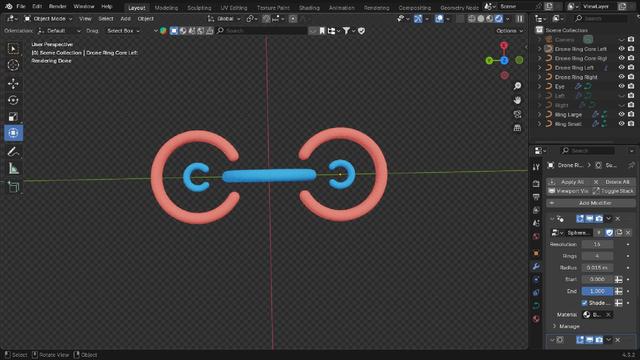Click the filter funnel icon in header
Image resolution: width=640 pixels, height=360 pixels.
(346, 31)
